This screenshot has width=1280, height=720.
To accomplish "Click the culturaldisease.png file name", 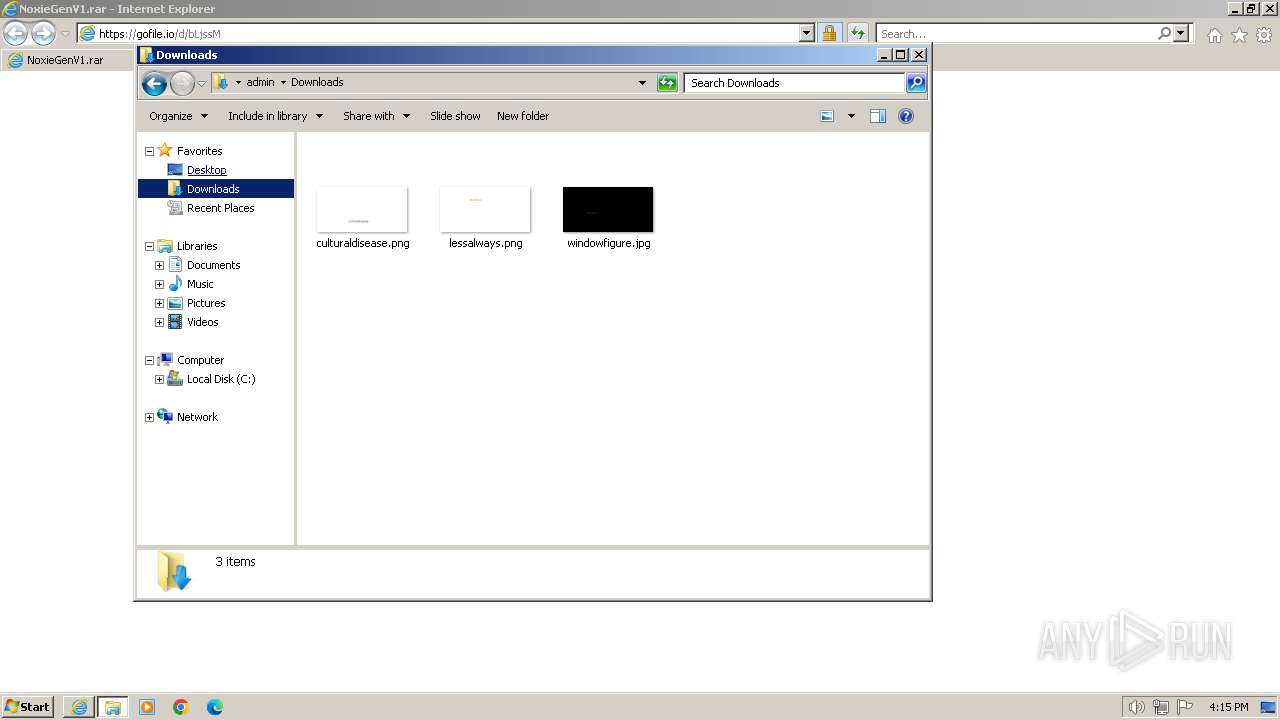I will [363, 243].
